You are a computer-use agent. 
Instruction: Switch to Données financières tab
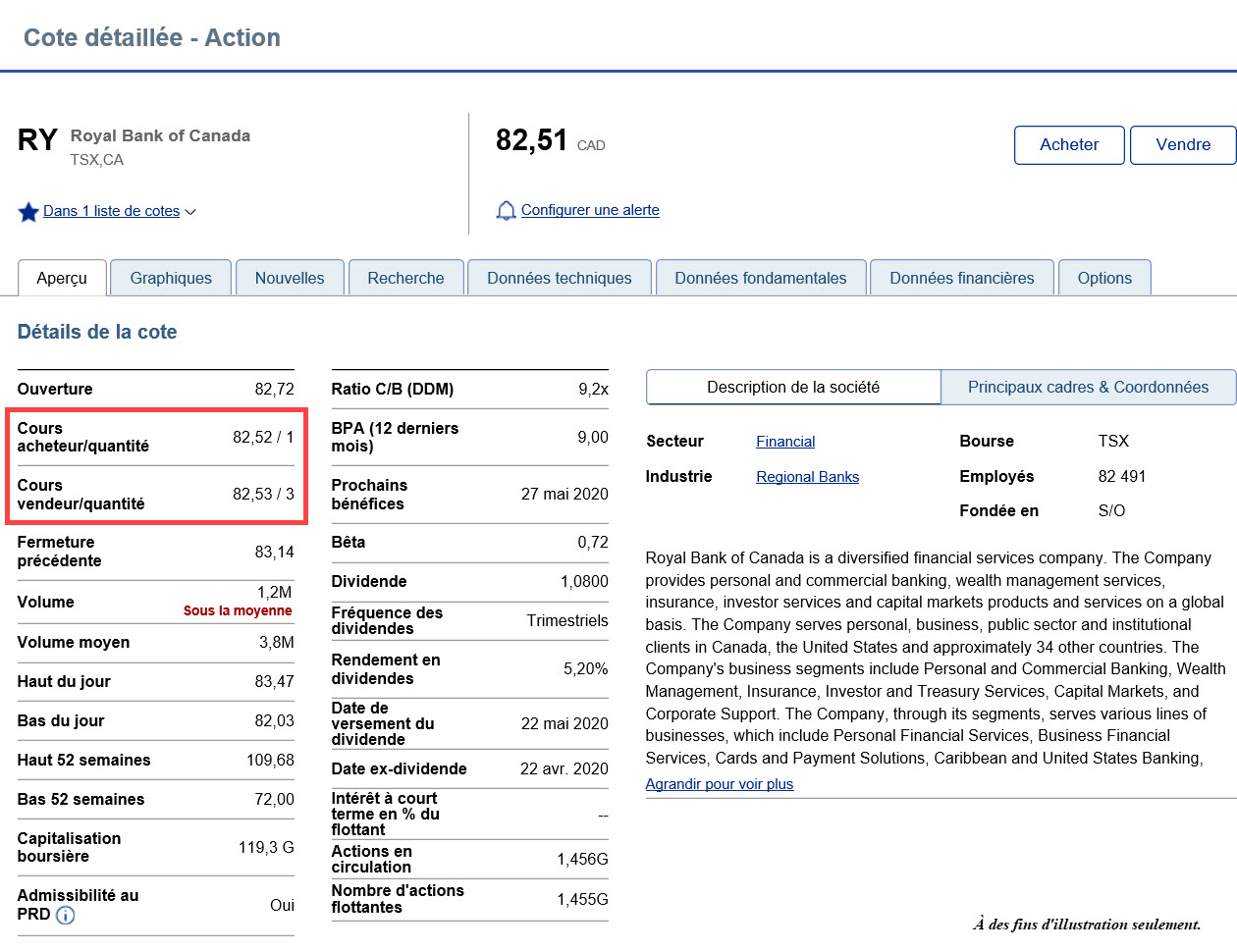[x=961, y=278]
